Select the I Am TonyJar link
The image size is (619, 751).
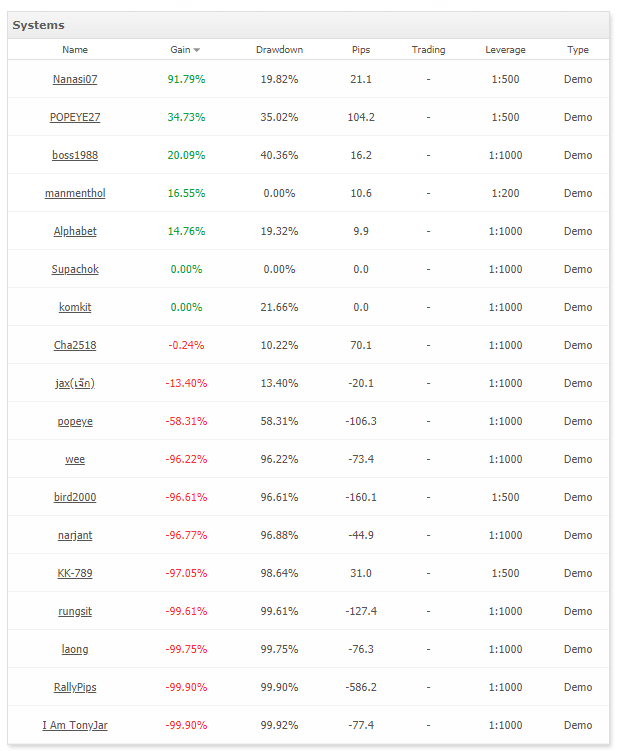(x=75, y=725)
